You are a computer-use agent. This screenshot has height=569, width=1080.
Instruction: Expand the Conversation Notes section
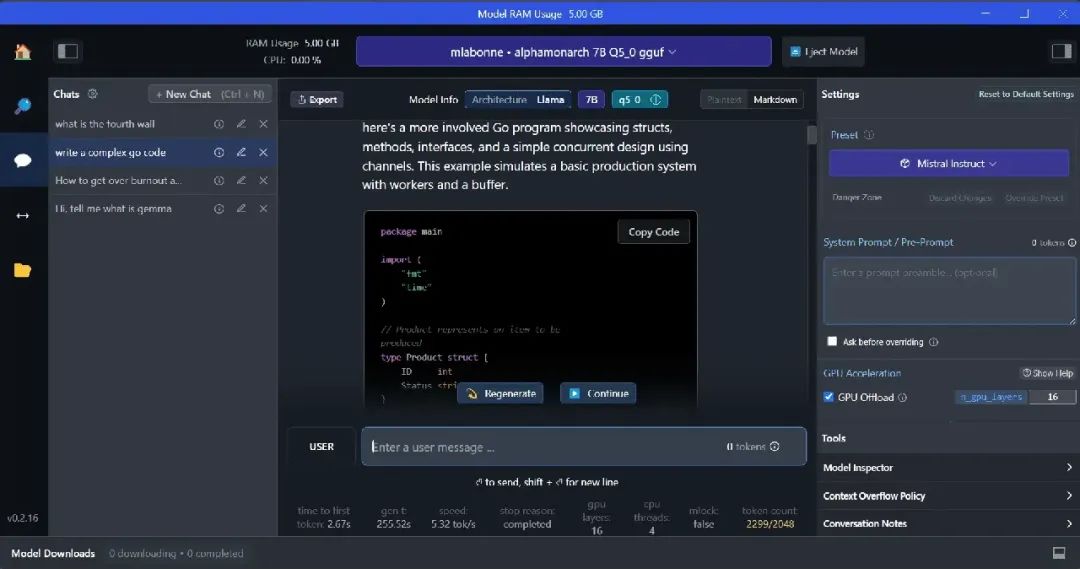click(948, 524)
